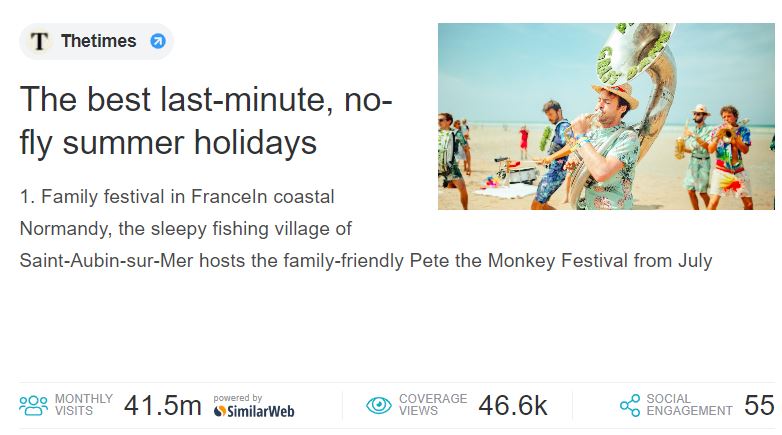This screenshot has height=435, width=782.
Task: Open the 'best last-minute, no-fly summer holidays' headline
Action: click(205, 121)
